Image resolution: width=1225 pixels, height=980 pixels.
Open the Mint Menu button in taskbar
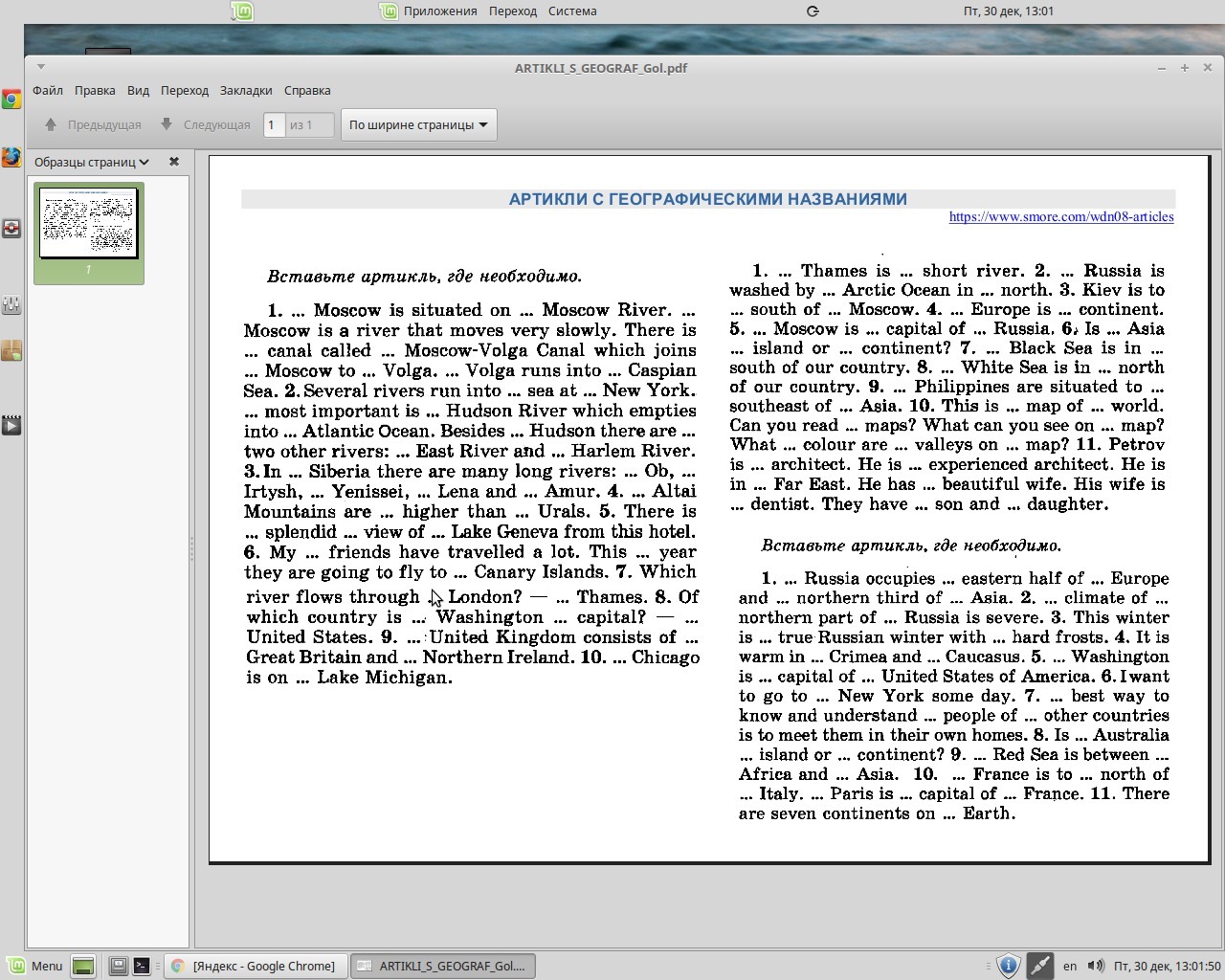pyautogui.click(x=35, y=966)
